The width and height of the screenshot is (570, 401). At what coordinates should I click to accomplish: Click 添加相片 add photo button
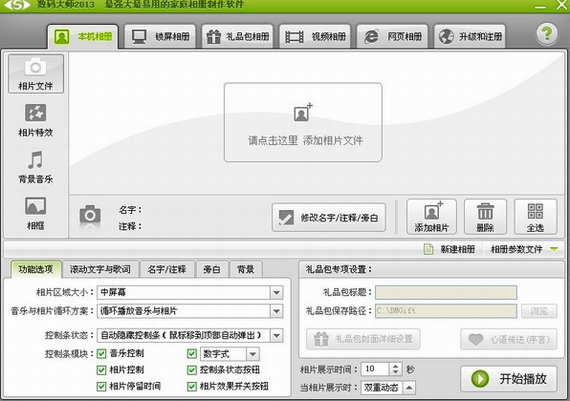click(x=431, y=217)
